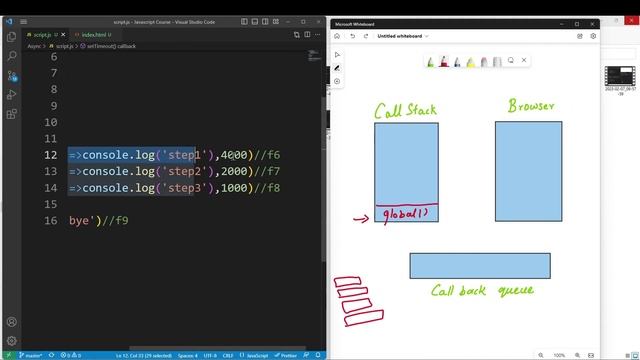Split the VS Code editor right
Screen dimensions: 640x360
(307, 35)
